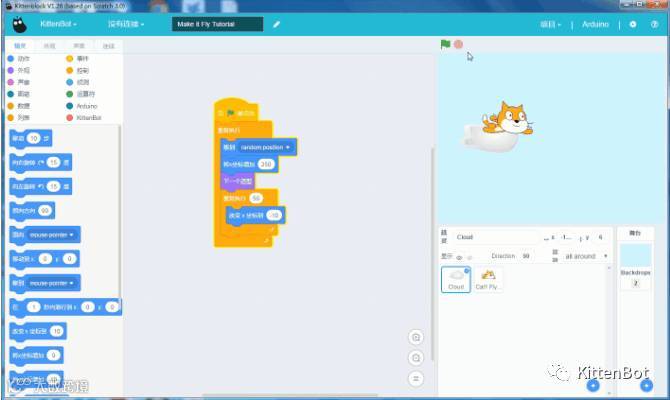Select the green Operators category dot

coord(70,94)
